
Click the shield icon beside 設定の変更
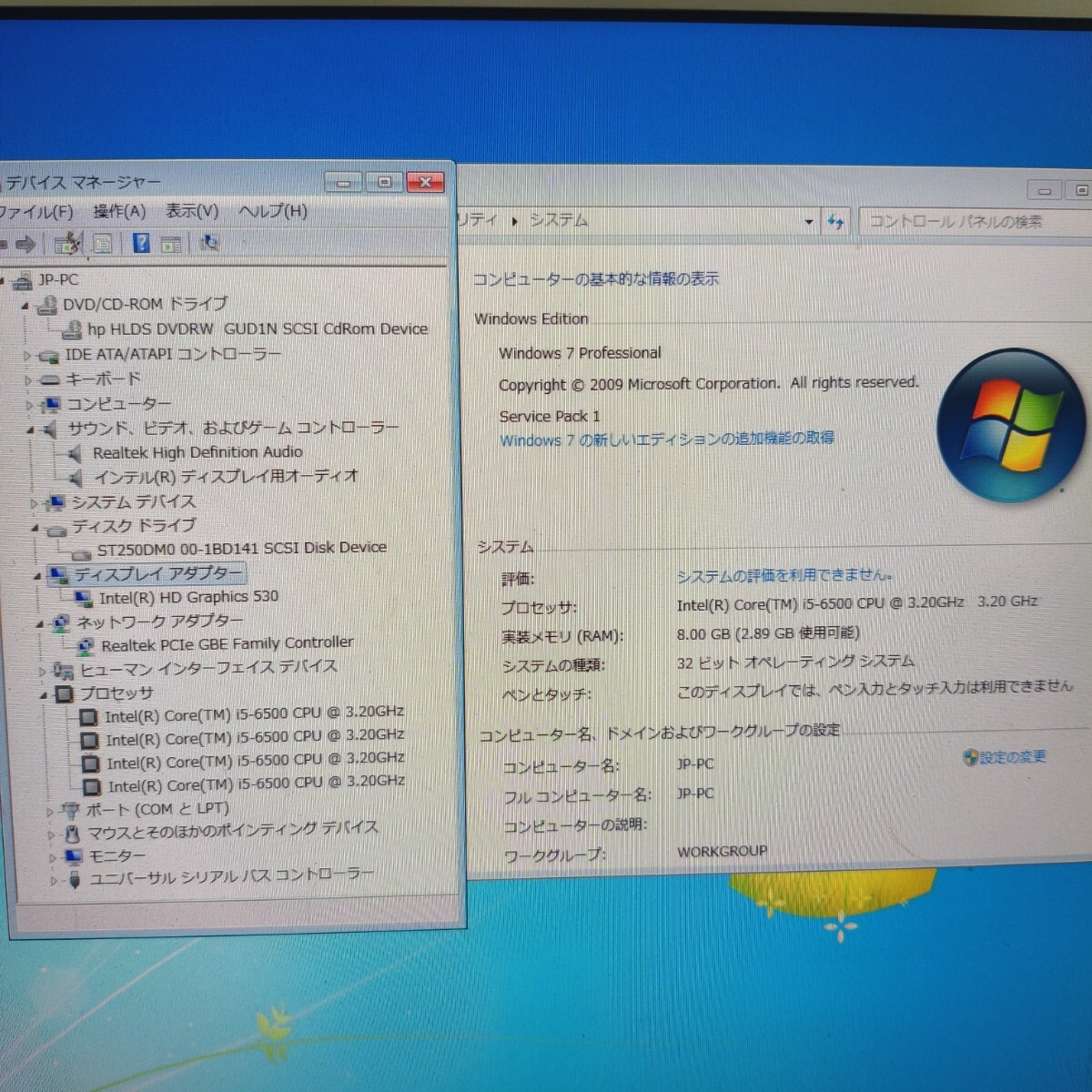[970, 757]
